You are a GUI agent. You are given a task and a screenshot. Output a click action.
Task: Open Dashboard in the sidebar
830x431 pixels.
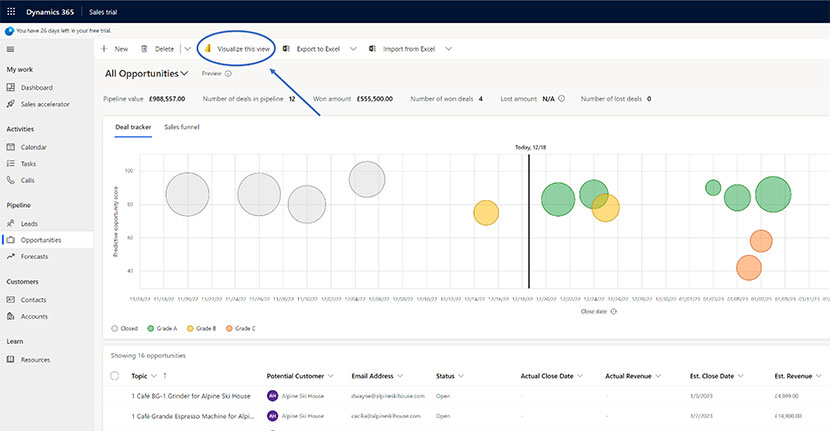point(37,87)
